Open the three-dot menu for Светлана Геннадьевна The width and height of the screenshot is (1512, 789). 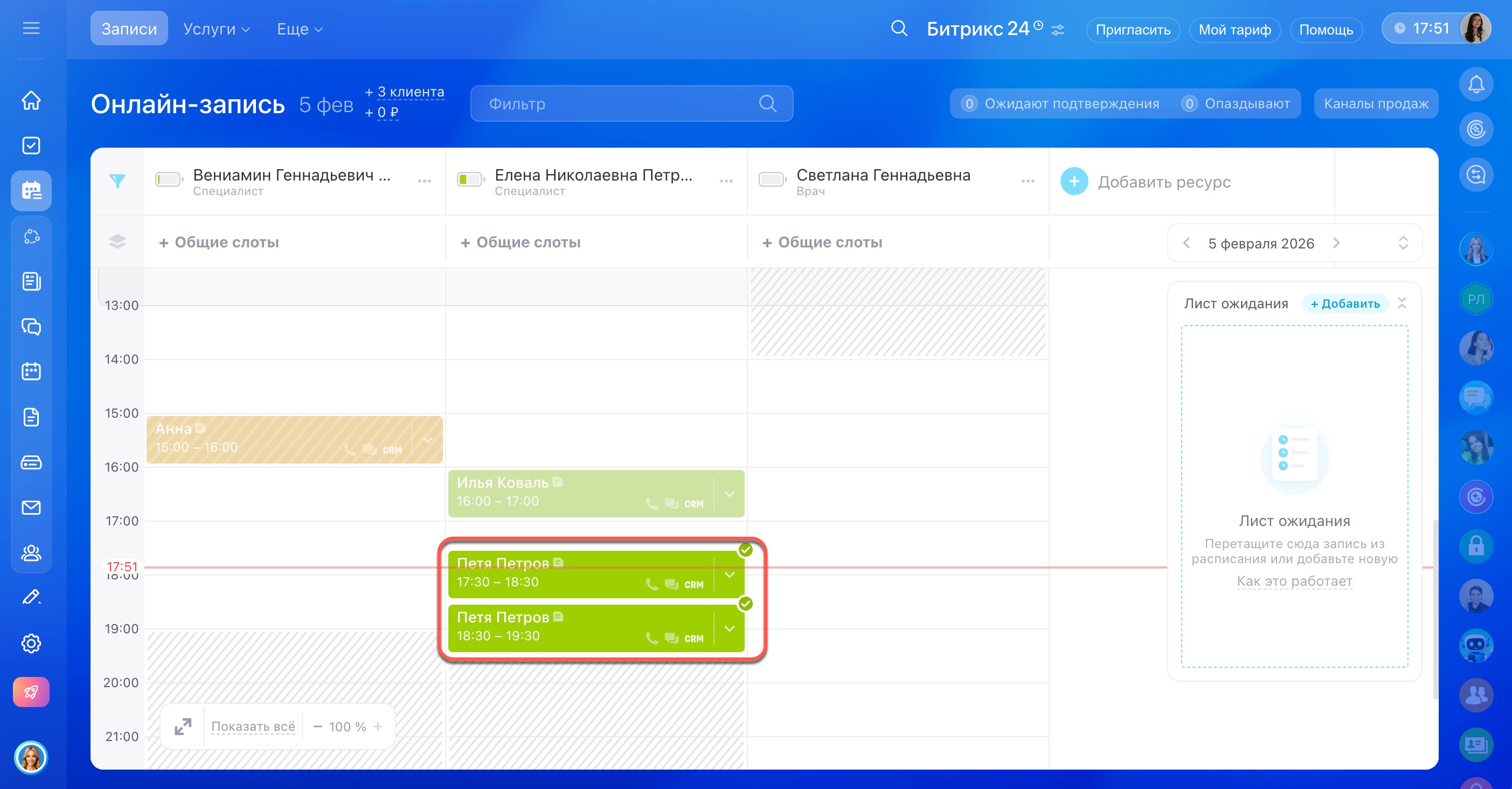[x=1028, y=182]
